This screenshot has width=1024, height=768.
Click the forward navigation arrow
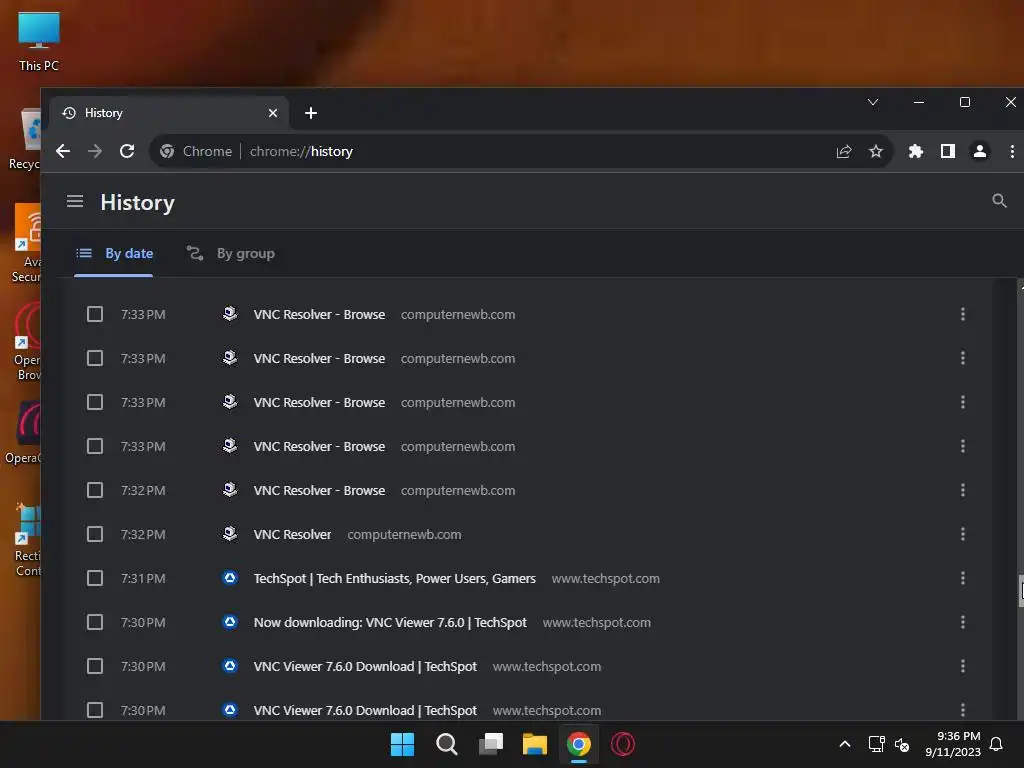tap(95, 152)
